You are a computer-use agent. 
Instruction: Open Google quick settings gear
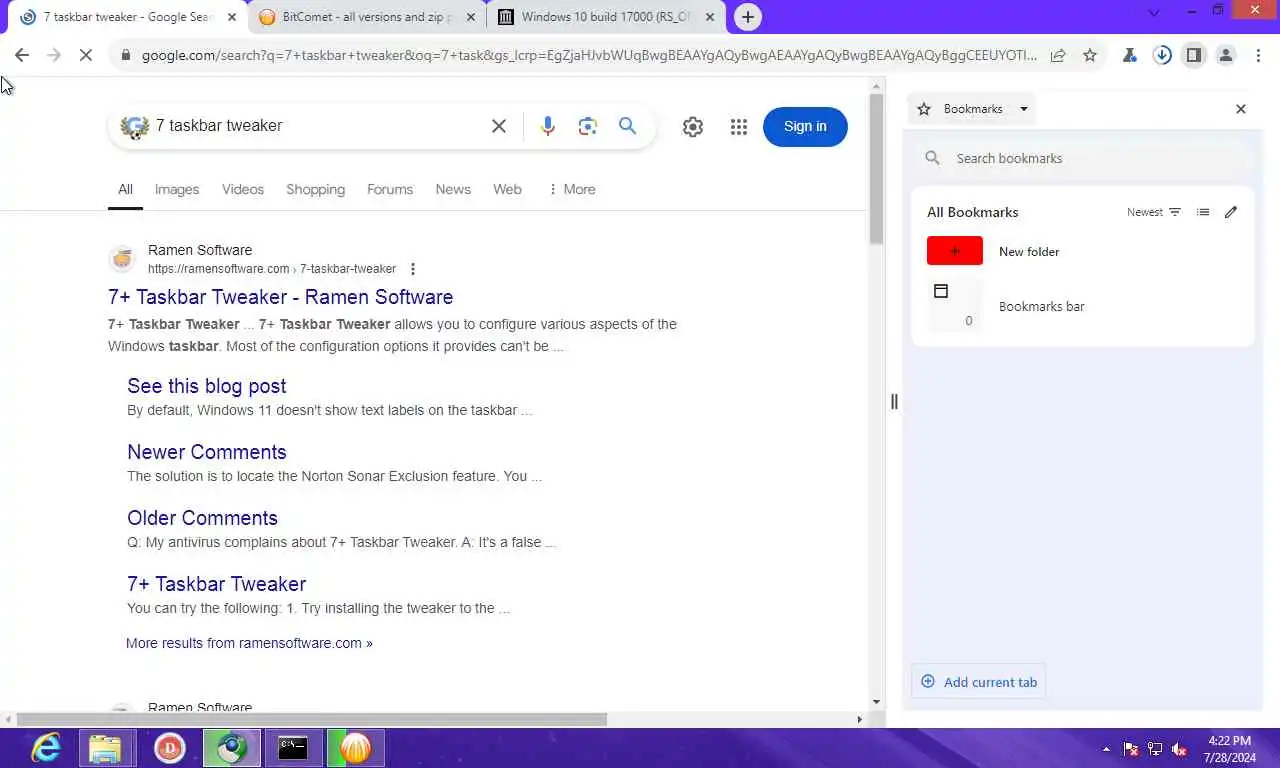(x=693, y=126)
